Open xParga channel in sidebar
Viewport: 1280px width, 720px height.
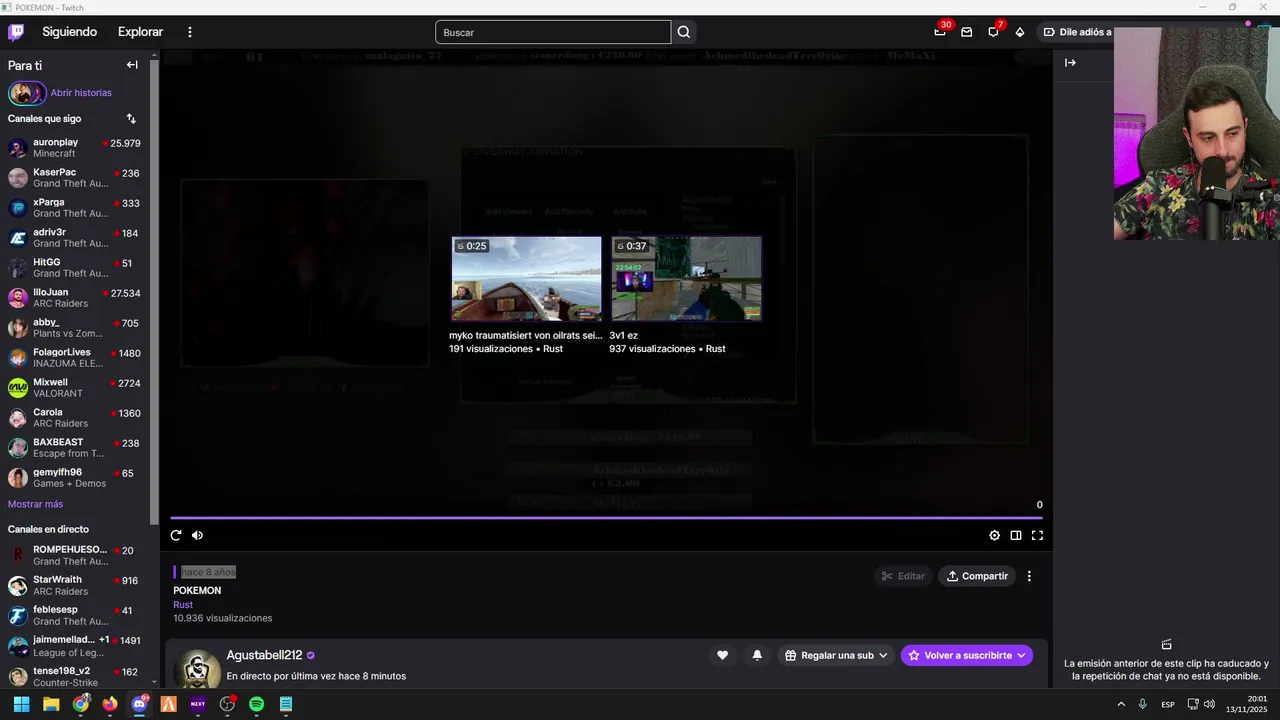click(x=75, y=208)
